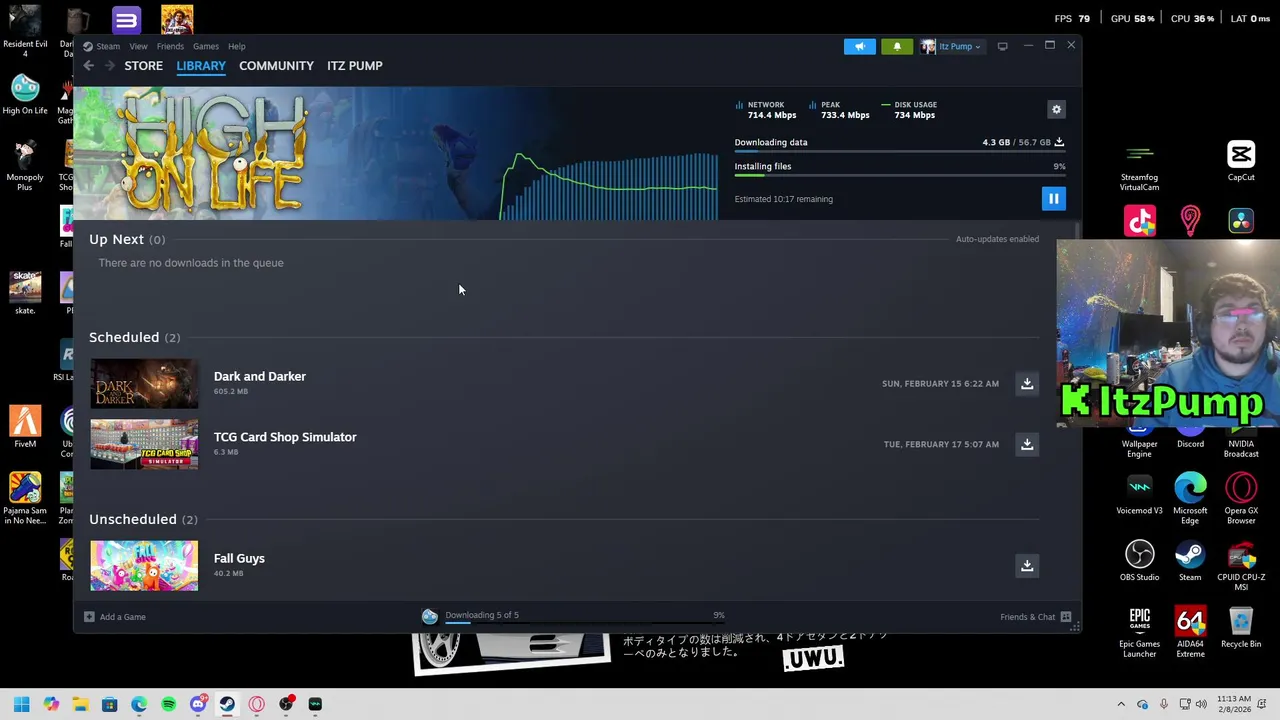Open Epic Games Launcher desktop icon
Viewport: 1280px width, 720px height.
pyautogui.click(x=1139, y=631)
